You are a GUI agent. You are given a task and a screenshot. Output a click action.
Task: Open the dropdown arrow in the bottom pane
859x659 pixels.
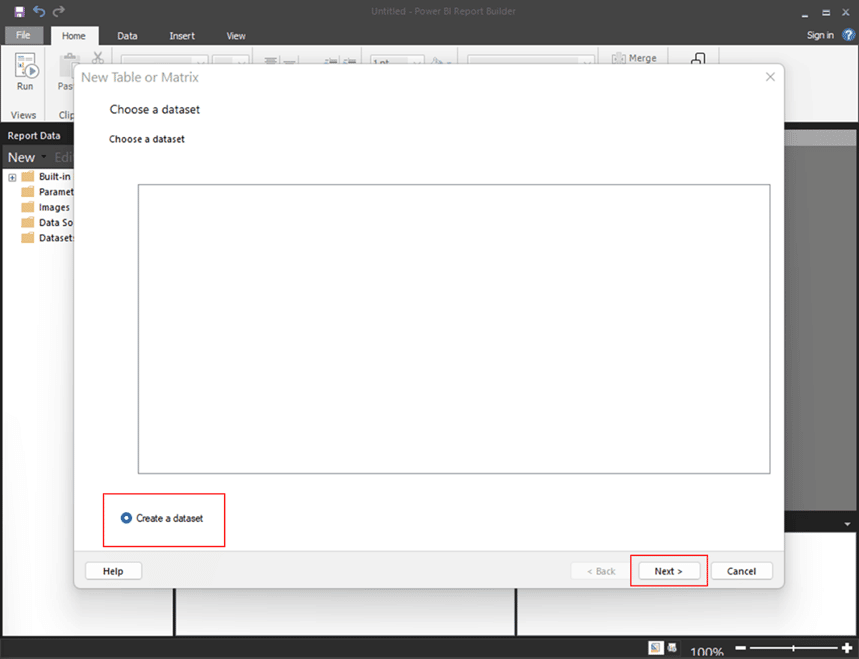847,524
